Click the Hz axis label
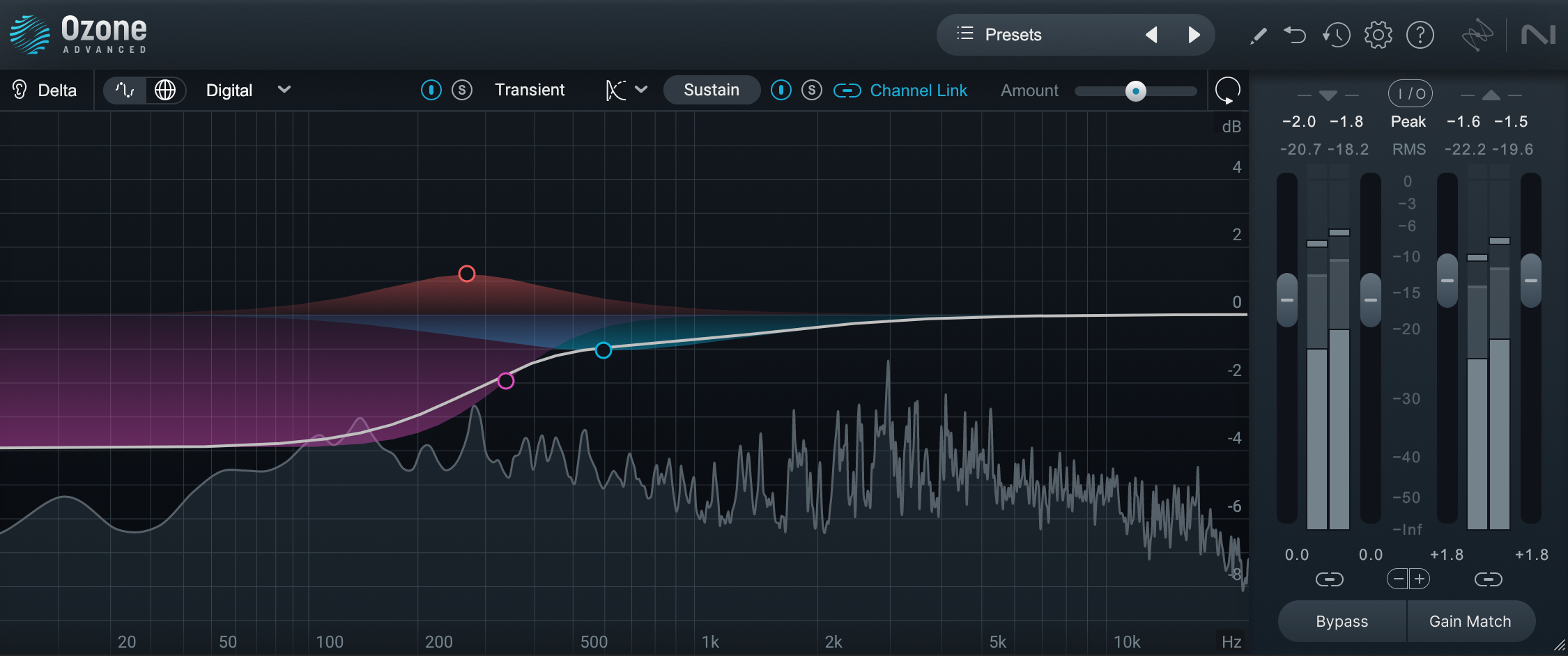The height and width of the screenshot is (656, 1568). [x=1231, y=641]
